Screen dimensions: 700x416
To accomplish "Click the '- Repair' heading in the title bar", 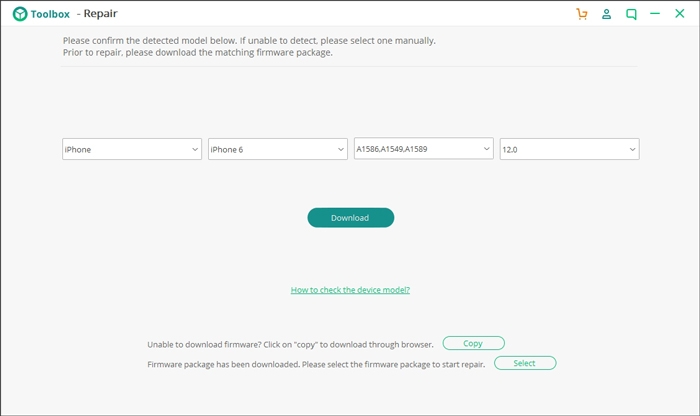I will pyautogui.click(x=97, y=15).
